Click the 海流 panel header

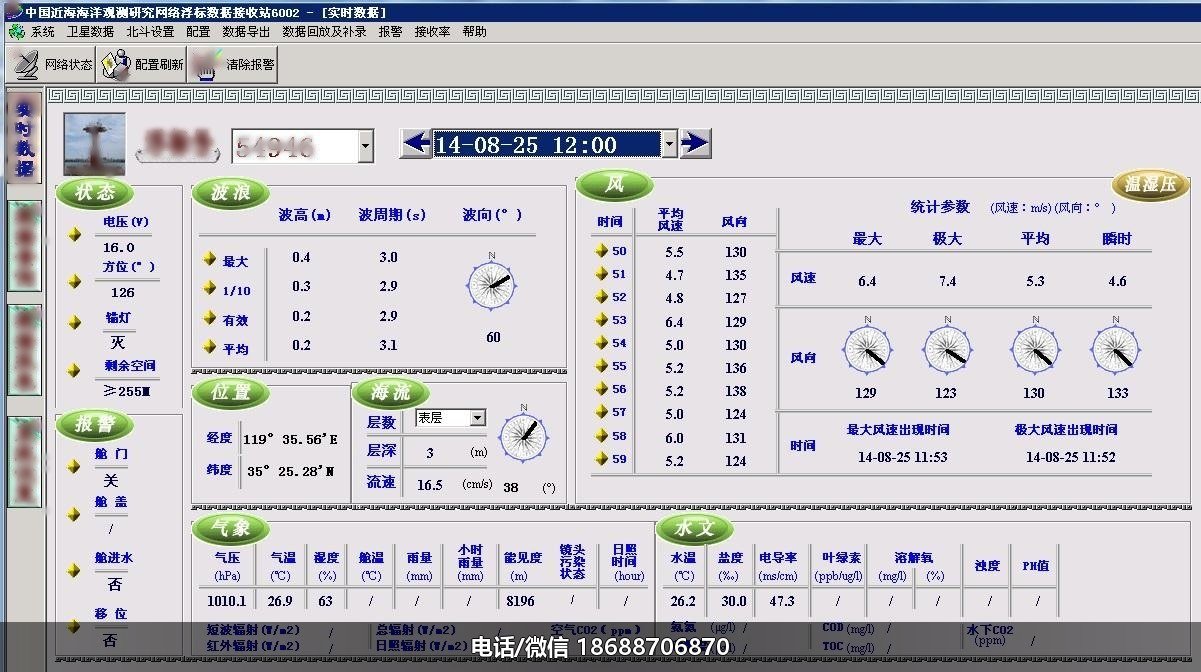pyautogui.click(x=390, y=392)
